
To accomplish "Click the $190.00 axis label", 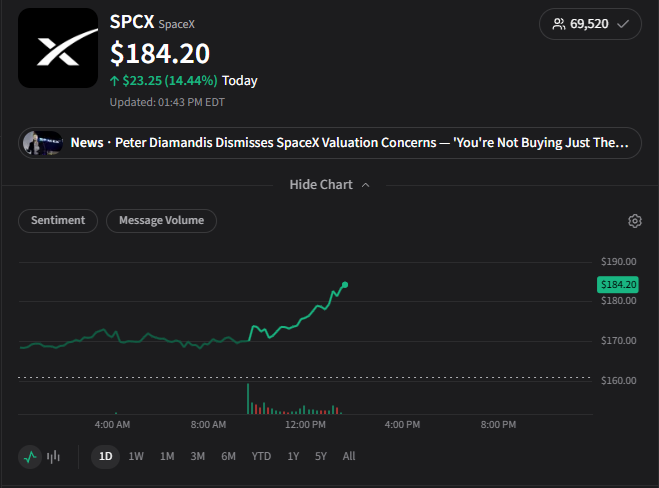I will click(x=618, y=262).
